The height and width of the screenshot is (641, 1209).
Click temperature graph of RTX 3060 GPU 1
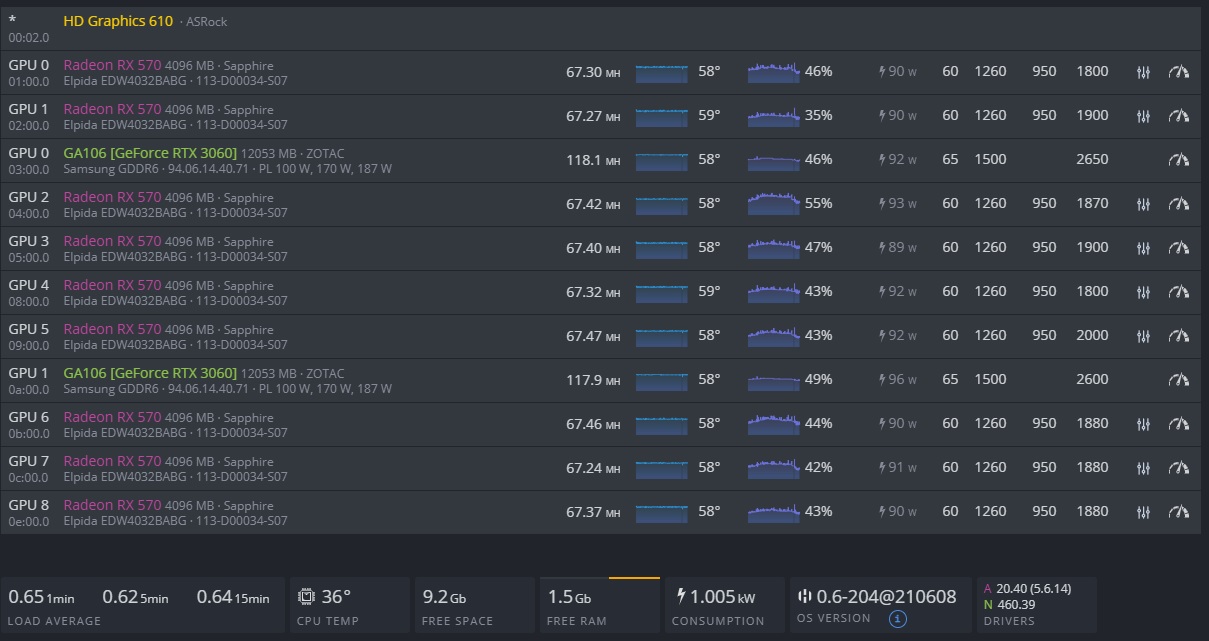pos(661,380)
